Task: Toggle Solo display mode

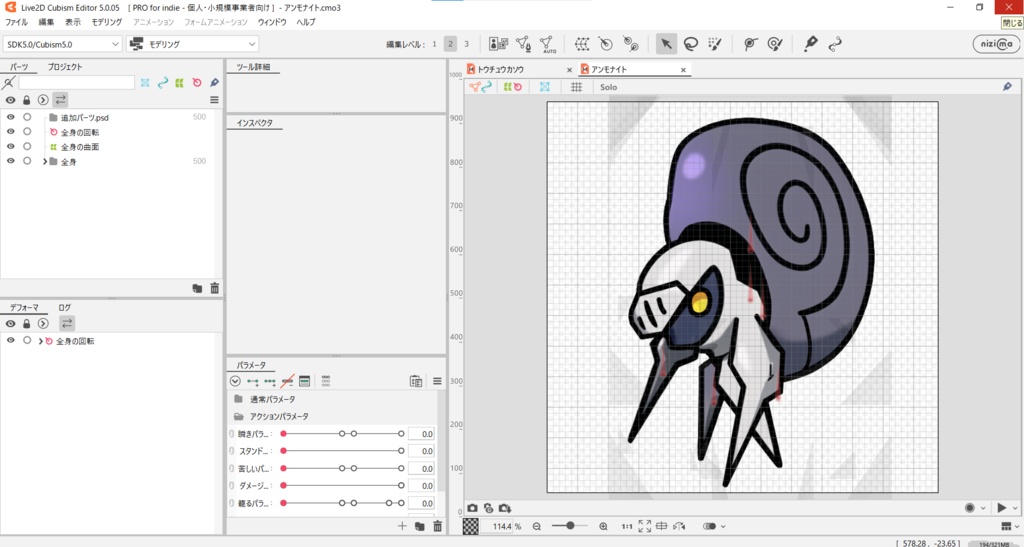Action: click(x=609, y=87)
